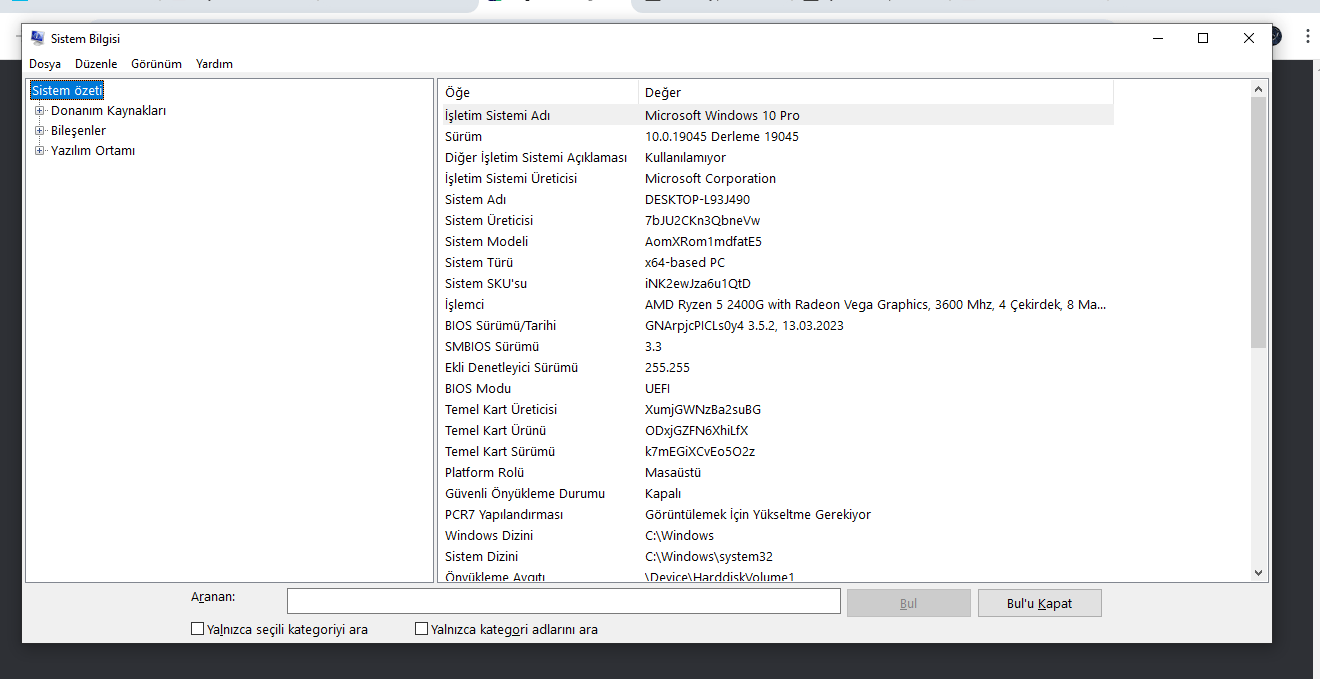Click value 10.0.19045 Derleme 19045
The height and width of the screenshot is (679, 1320).
pos(721,136)
